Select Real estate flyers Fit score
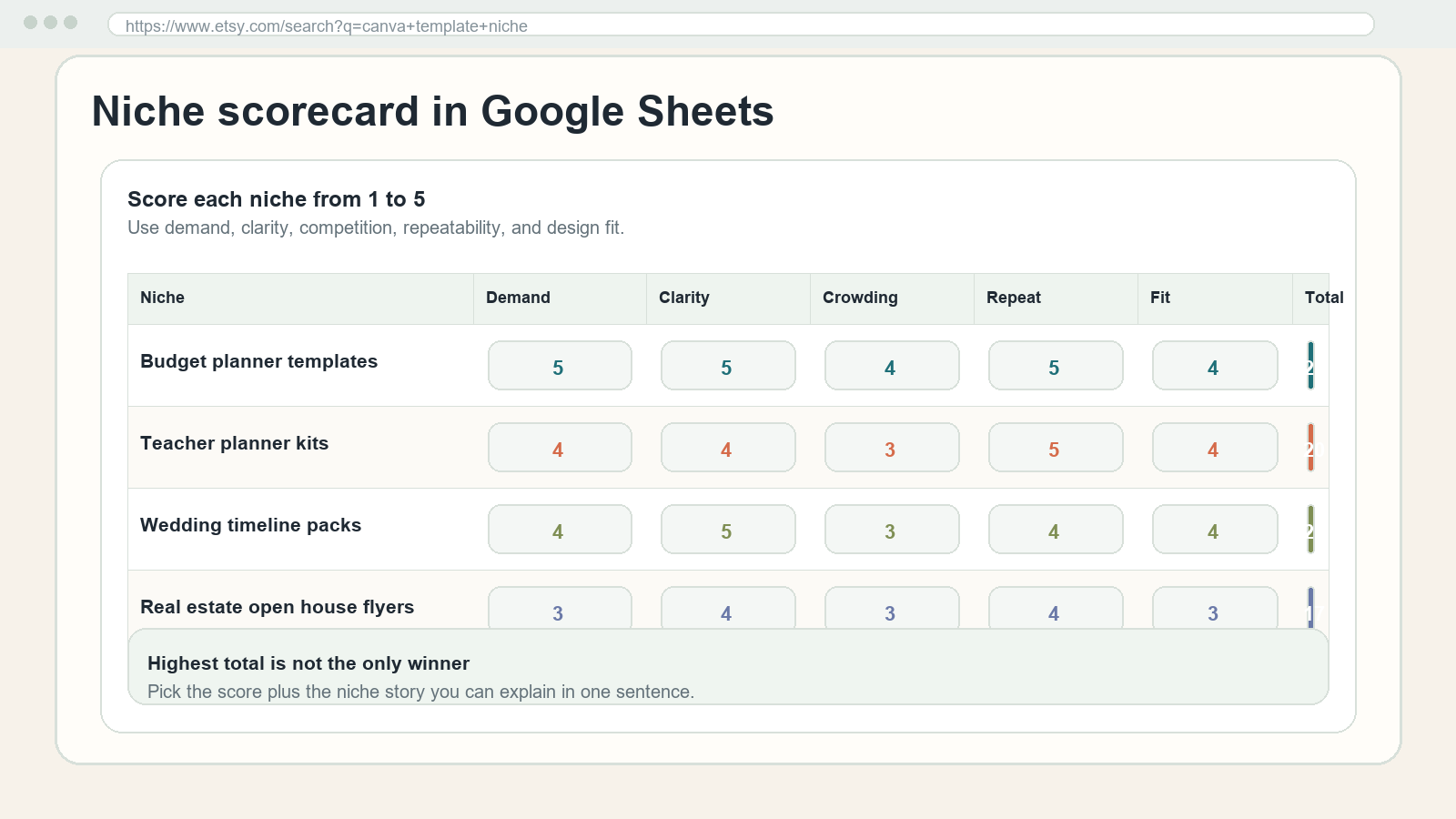The height and width of the screenshot is (819, 1456). [1215, 608]
